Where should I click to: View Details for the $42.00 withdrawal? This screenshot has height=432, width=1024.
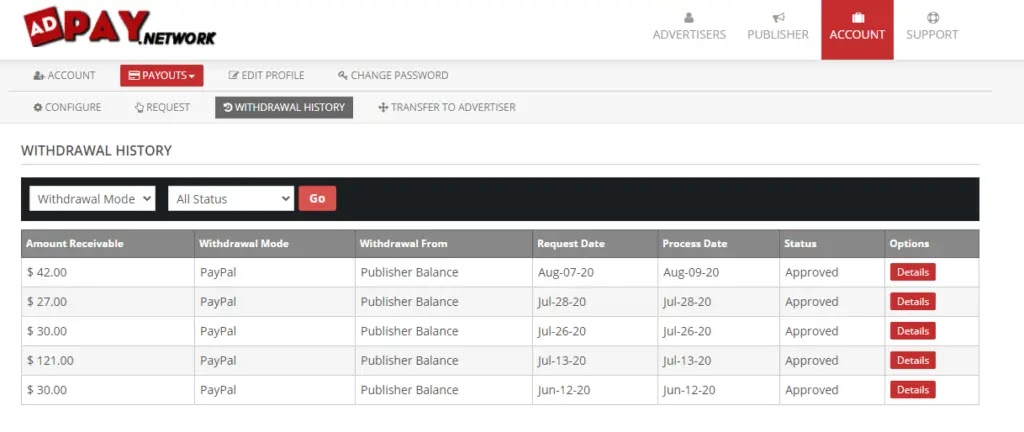click(912, 272)
